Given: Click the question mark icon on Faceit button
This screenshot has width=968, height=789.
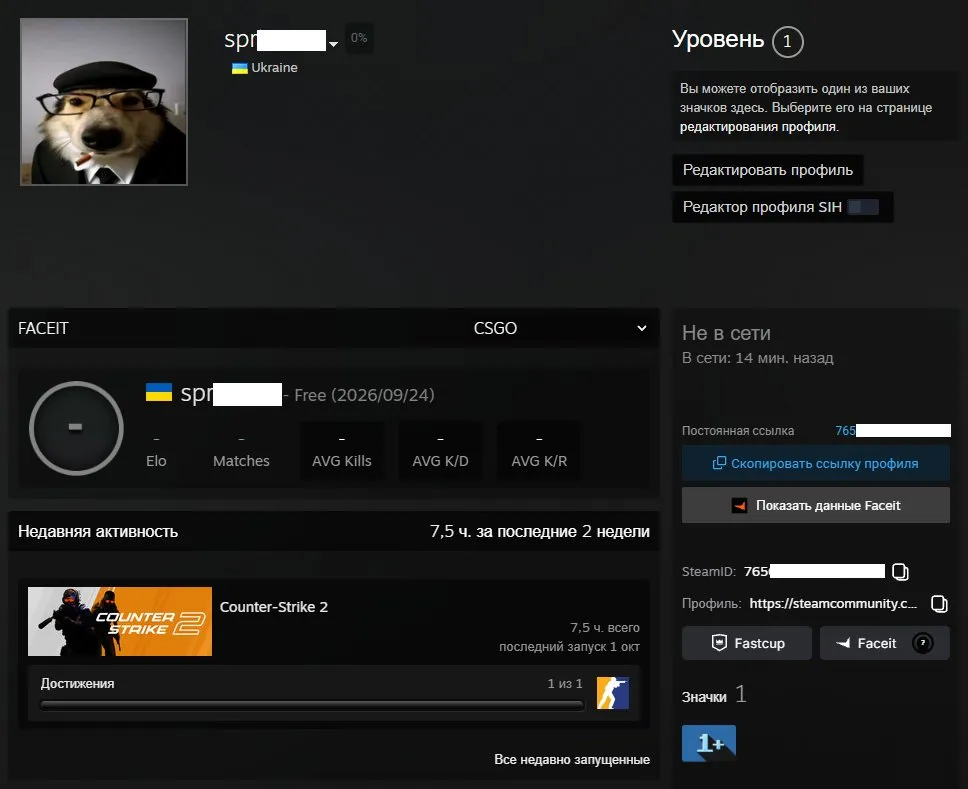Looking at the screenshot, I should 922,643.
